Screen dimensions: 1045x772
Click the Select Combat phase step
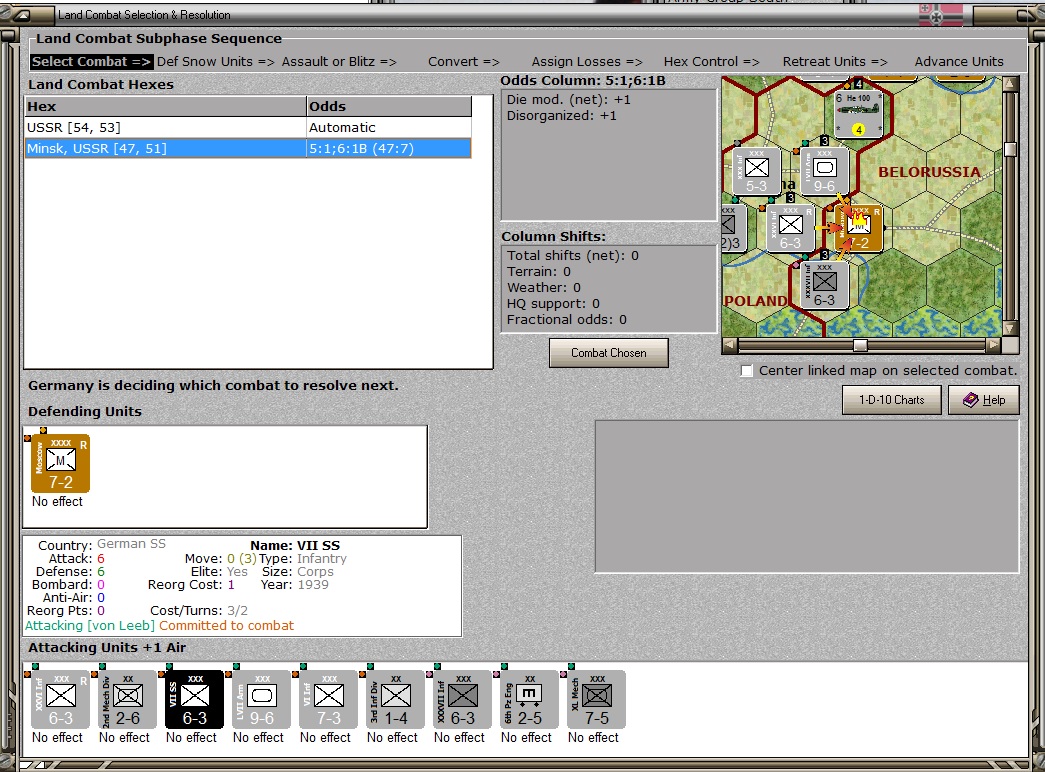click(91, 61)
